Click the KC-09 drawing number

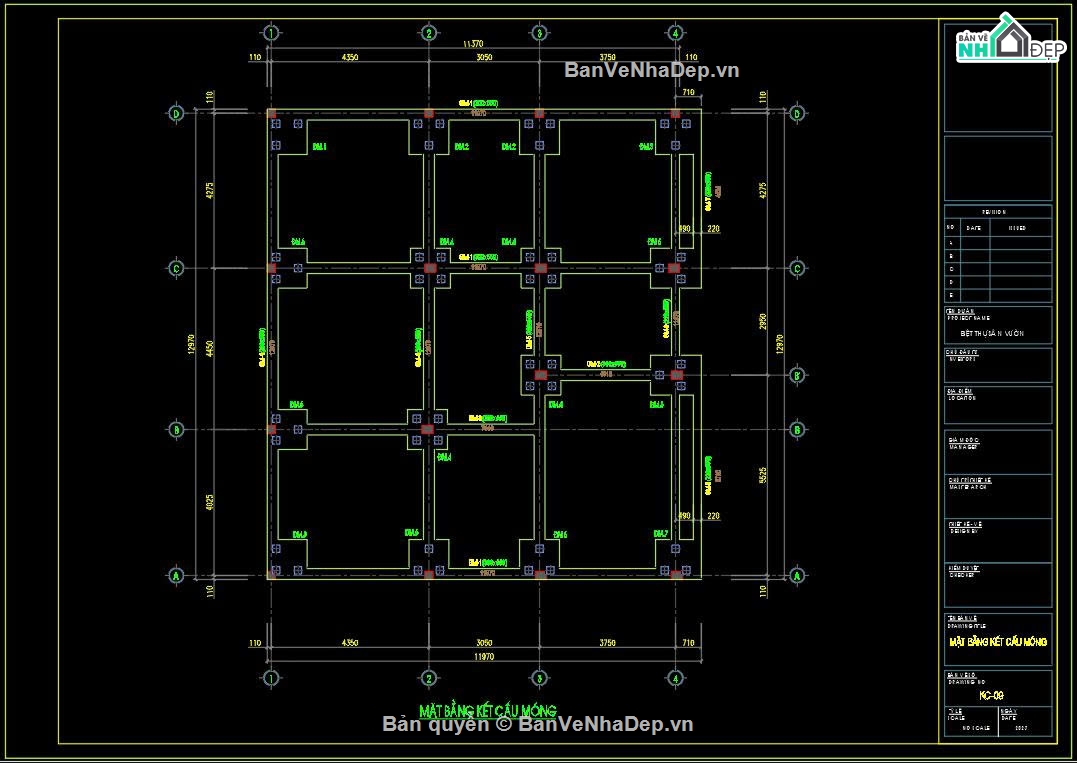[x=991, y=694]
